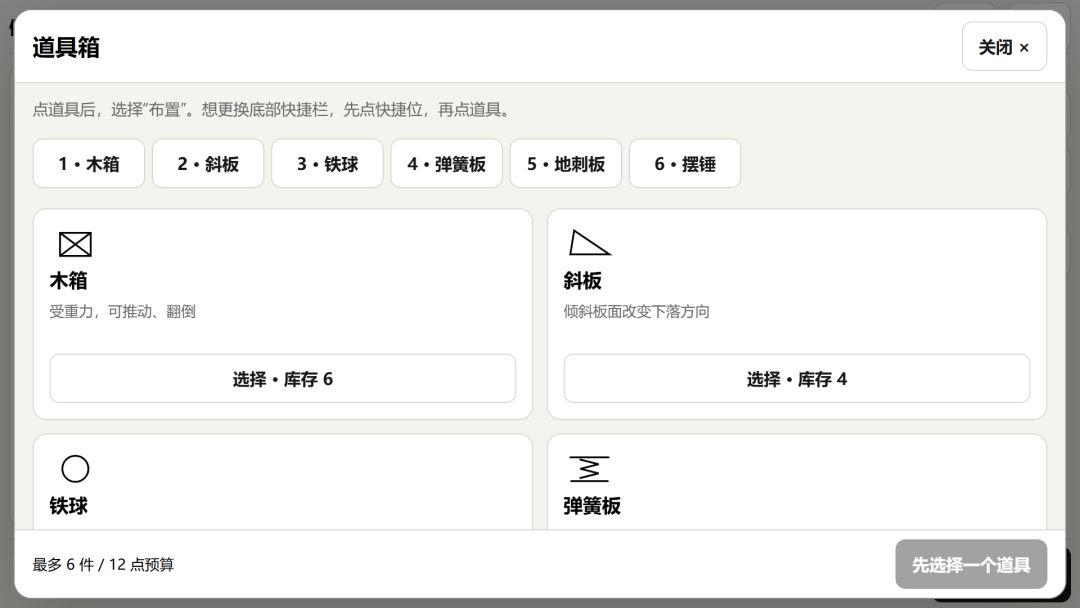Select quick slot 2 · 斜板
This screenshot has width=1080, height=608.
(x=208, y=164)
